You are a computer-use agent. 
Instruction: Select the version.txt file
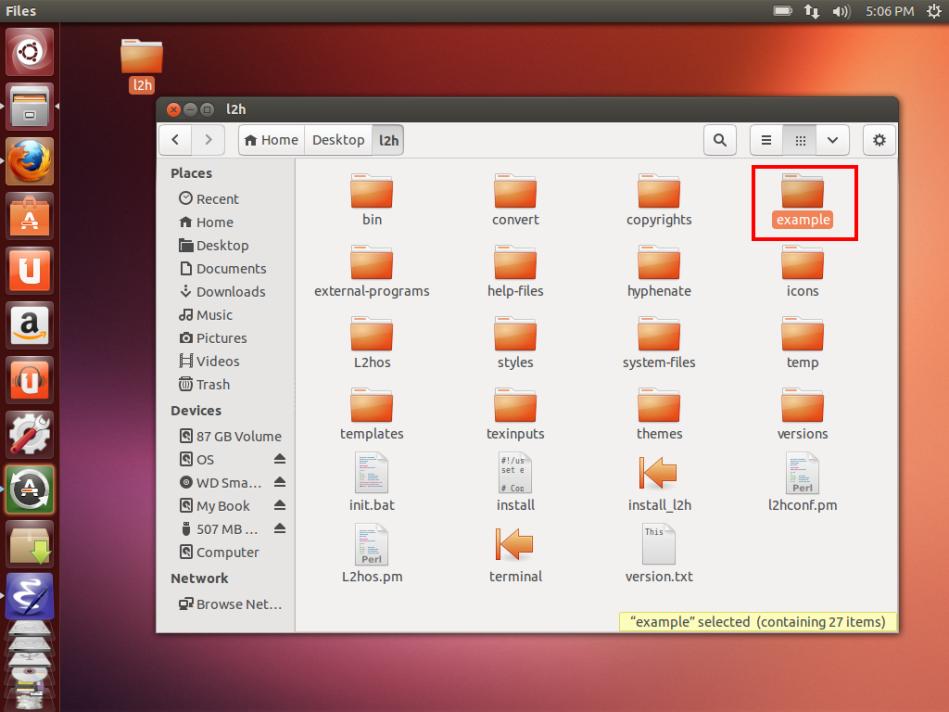[x=659, y=544]
